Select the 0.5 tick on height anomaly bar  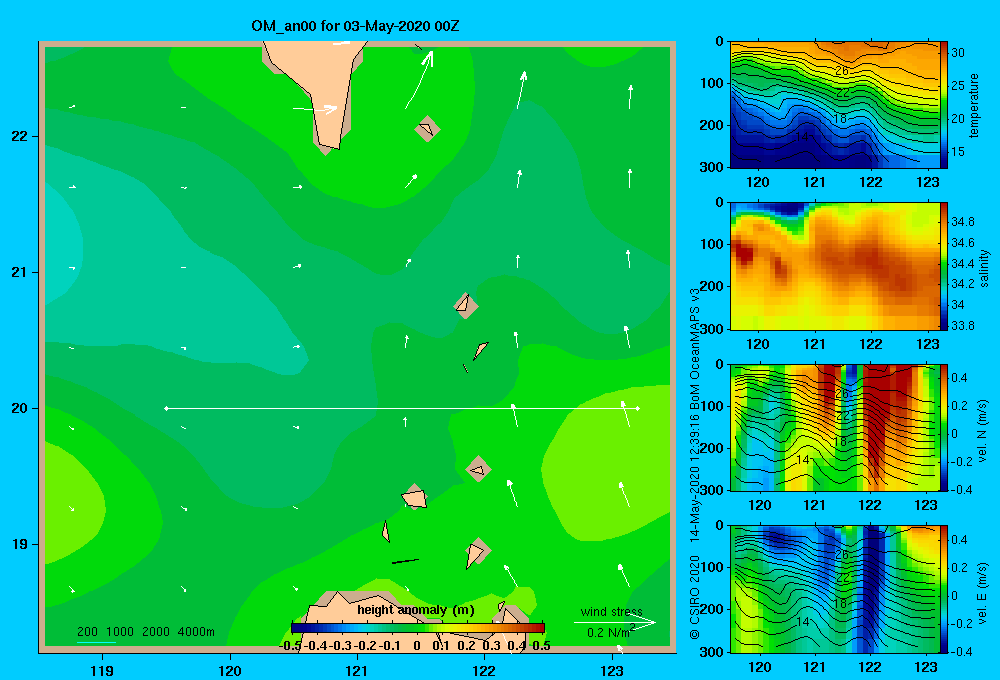tap(541, 646)
